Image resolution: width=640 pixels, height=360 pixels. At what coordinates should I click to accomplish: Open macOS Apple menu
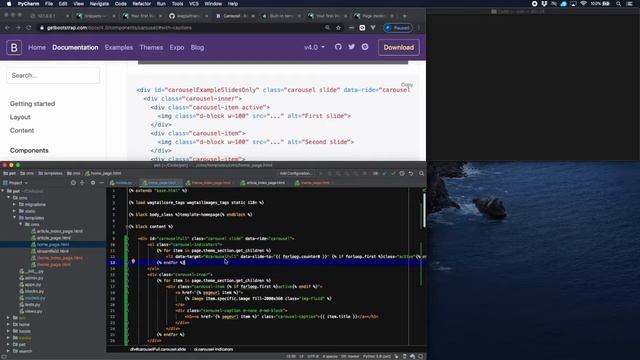tap(9, 4)
